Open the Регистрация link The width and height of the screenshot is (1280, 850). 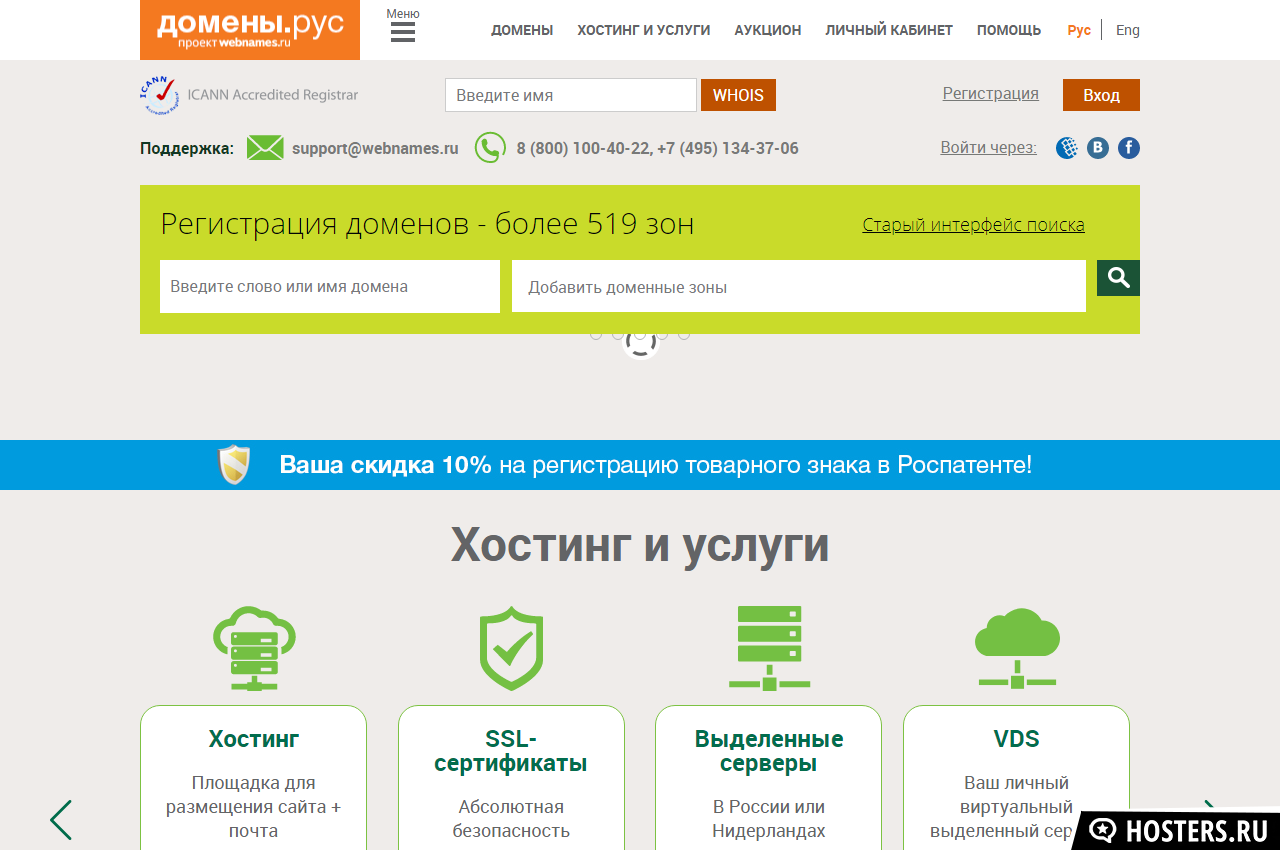pos(991,93)
